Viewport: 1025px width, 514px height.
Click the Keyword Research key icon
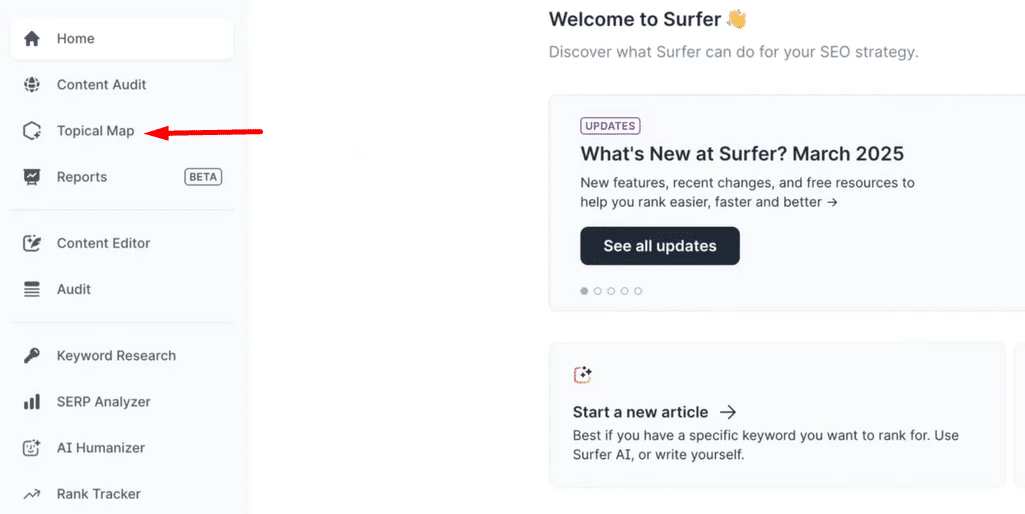pos(32,356)
